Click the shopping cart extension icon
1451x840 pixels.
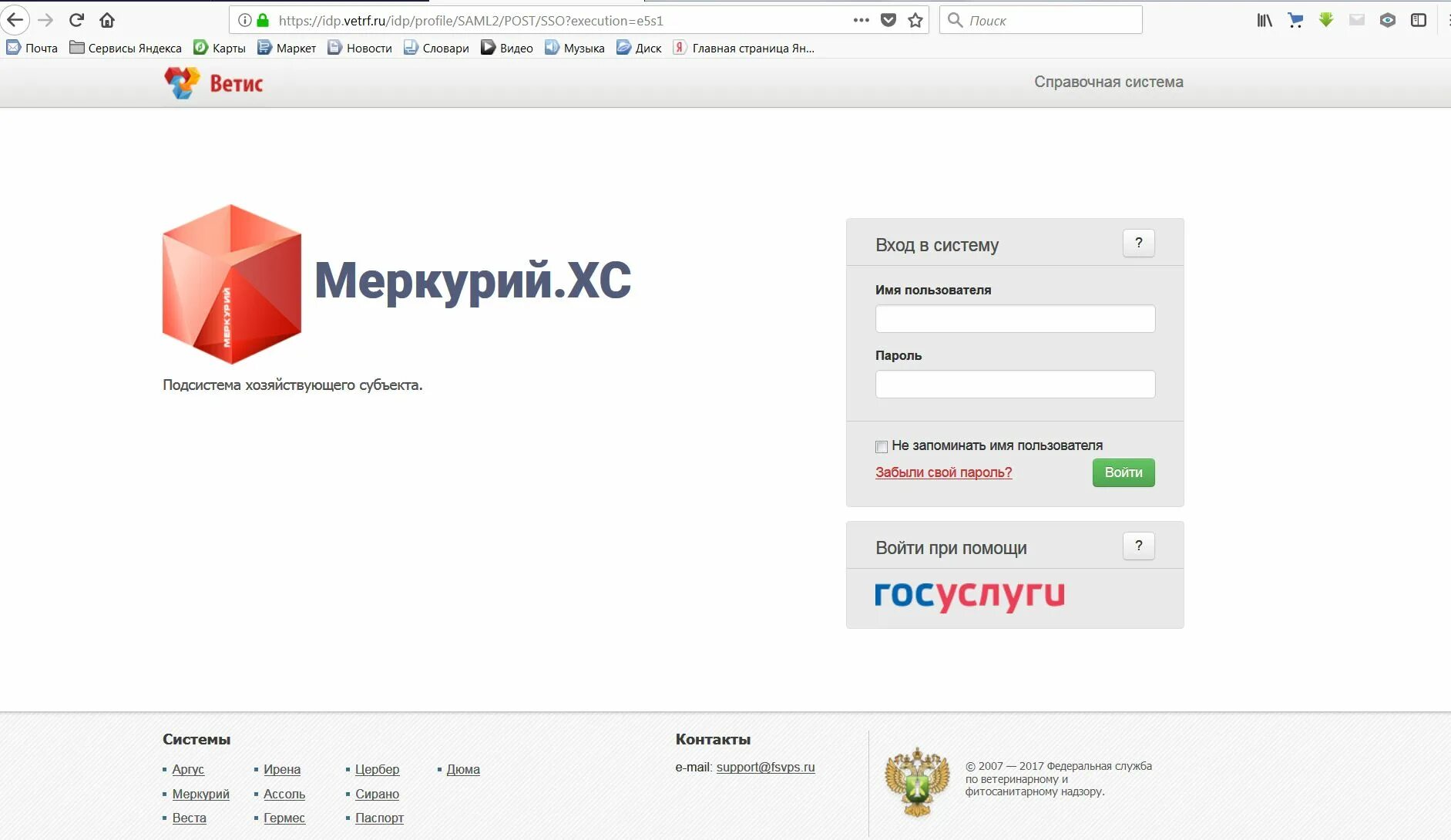(1295, 20)
